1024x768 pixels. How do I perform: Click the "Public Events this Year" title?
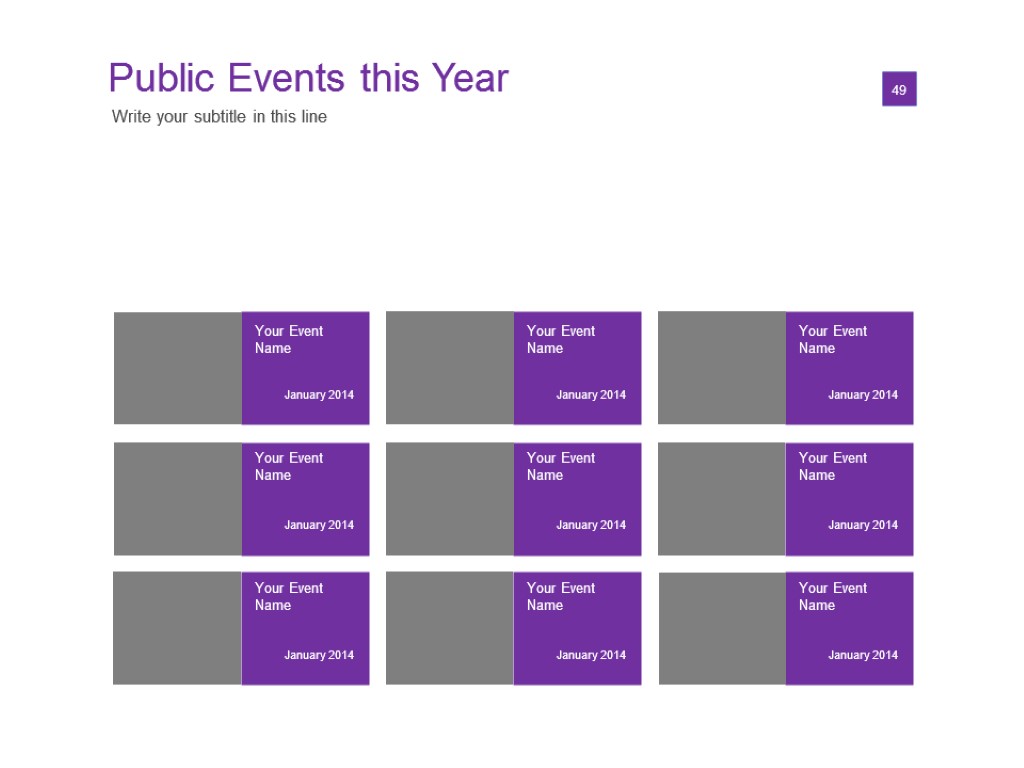coord(308,78)
